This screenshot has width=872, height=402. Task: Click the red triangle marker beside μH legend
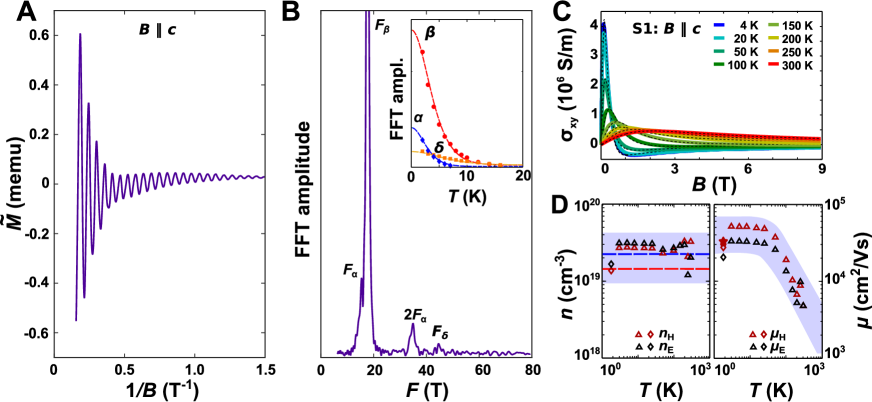click(x=753, y=334)
